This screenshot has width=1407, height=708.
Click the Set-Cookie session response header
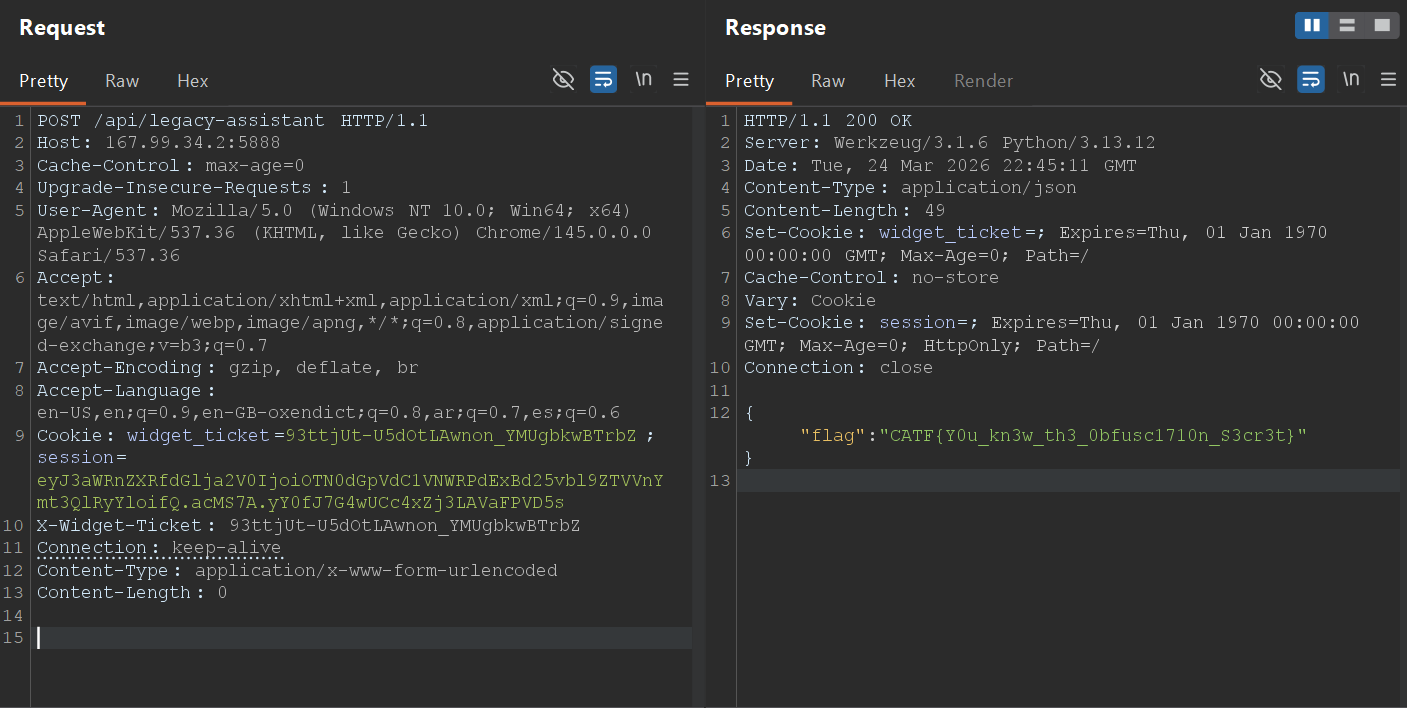click(x=1052, y=334)
